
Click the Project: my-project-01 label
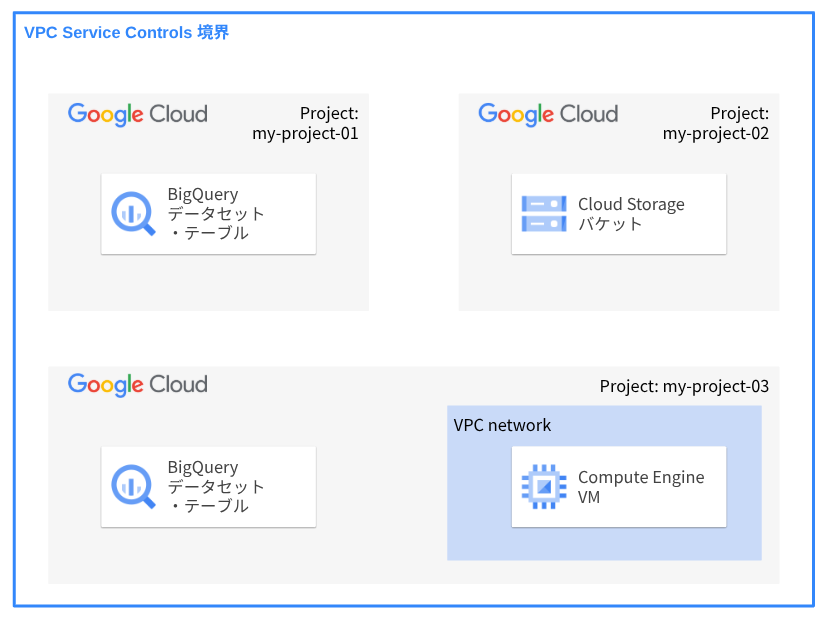(x=305, y=123)
